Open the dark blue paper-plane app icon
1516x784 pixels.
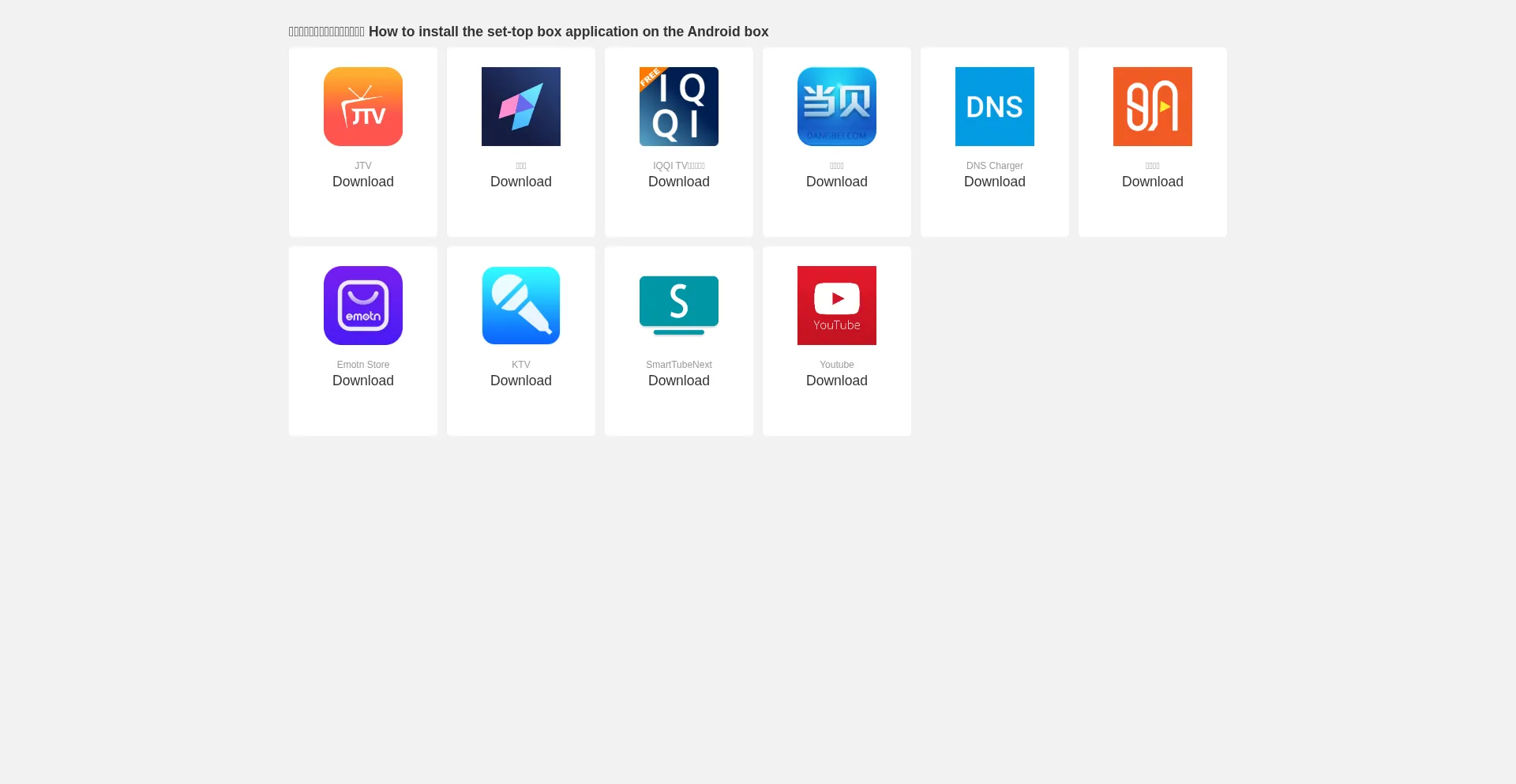521,107
